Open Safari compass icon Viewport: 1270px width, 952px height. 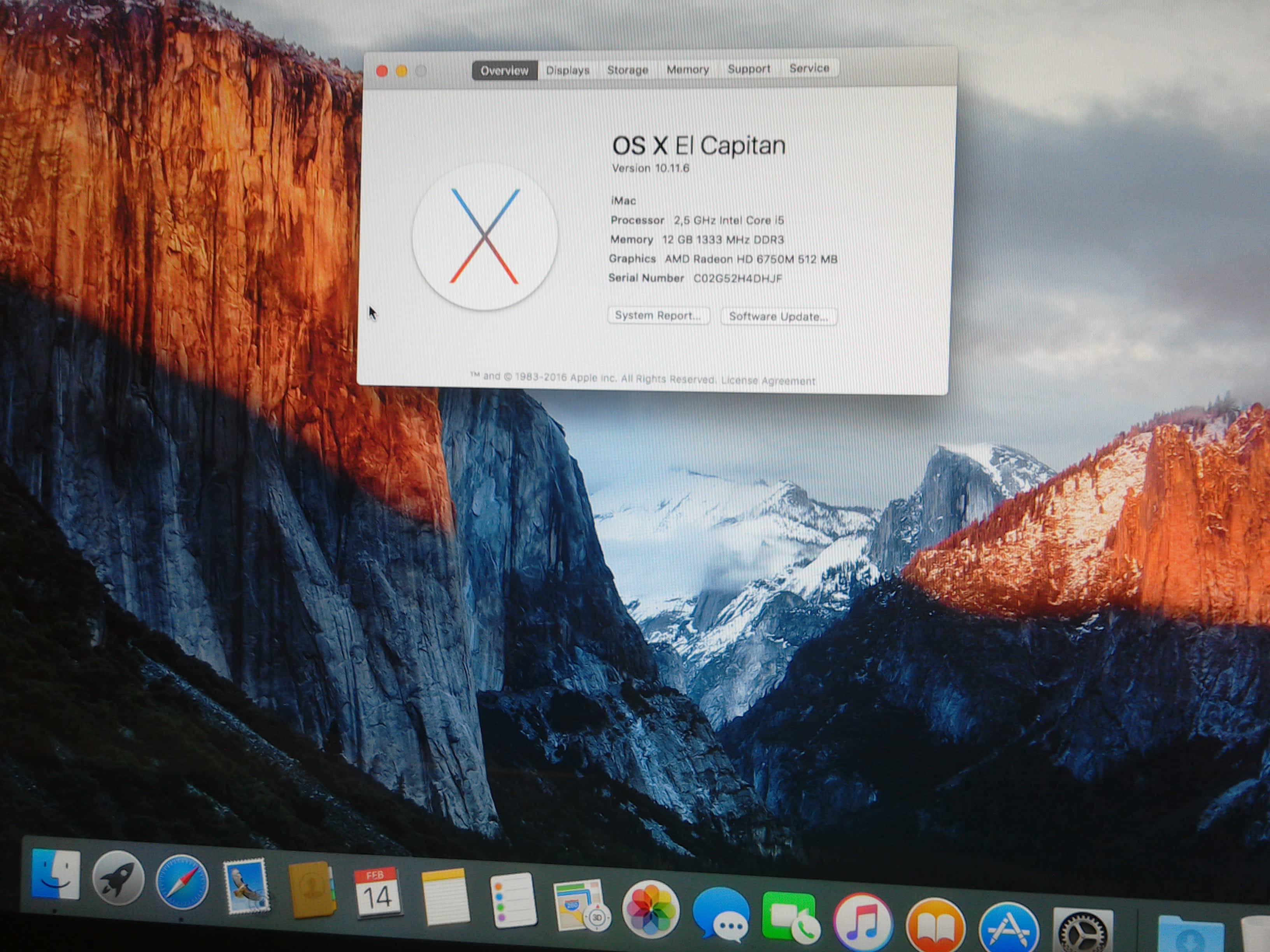point(182,882)
